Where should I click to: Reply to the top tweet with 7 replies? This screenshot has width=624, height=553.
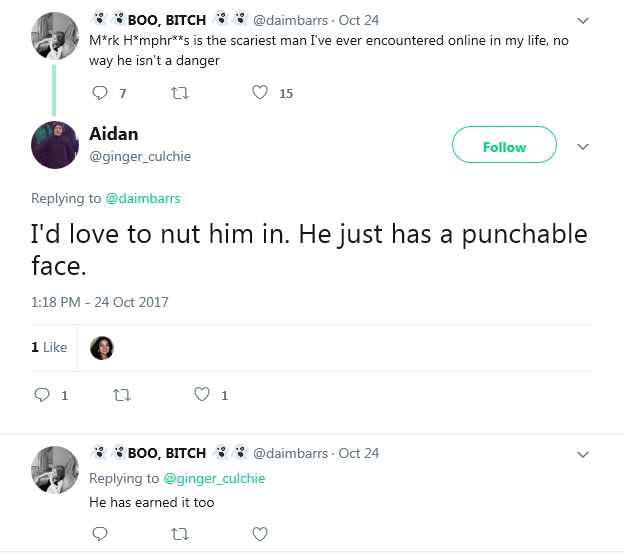click(99, 93)
